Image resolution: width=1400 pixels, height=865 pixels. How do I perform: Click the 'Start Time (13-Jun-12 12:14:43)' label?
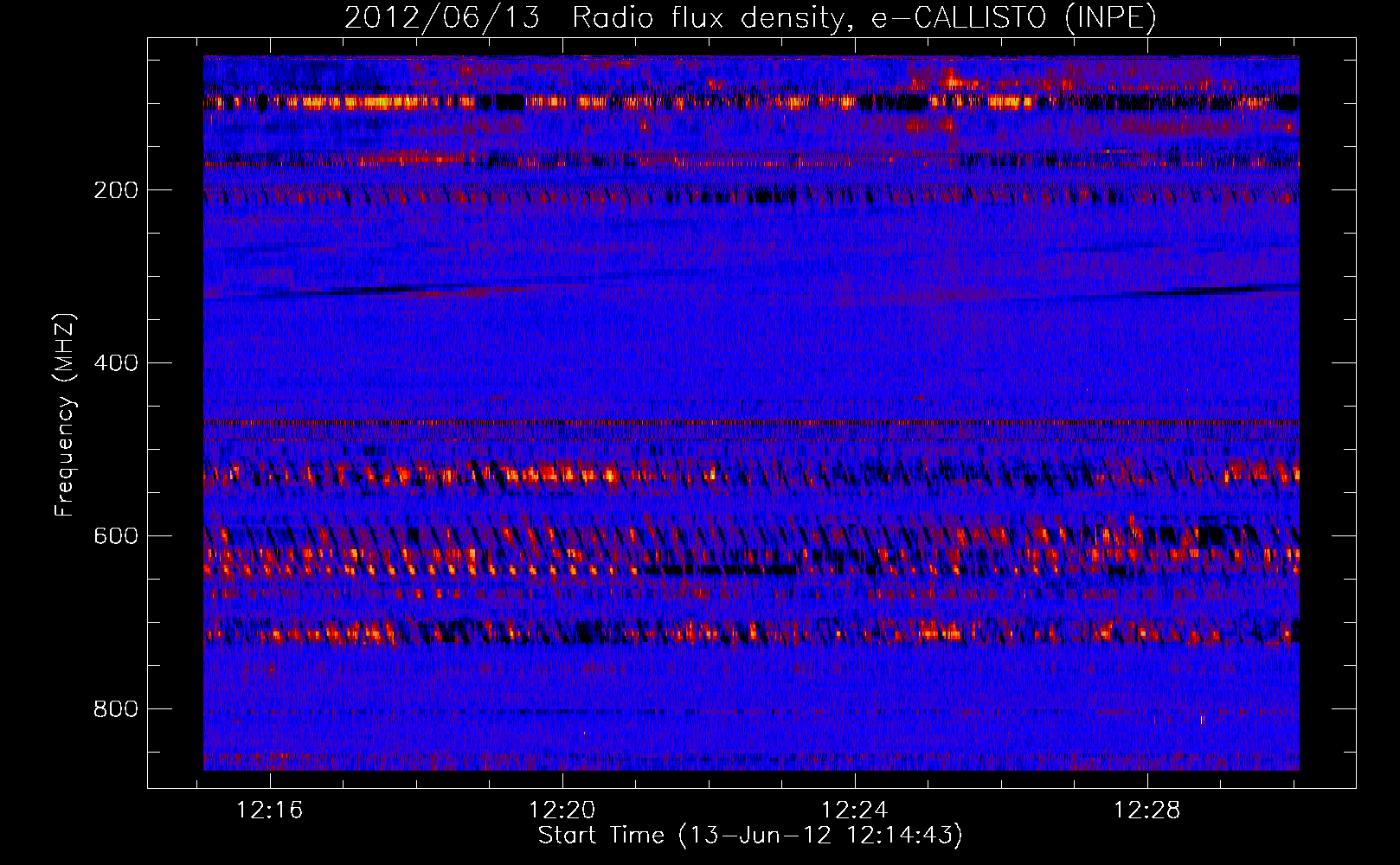coord(750,836)
